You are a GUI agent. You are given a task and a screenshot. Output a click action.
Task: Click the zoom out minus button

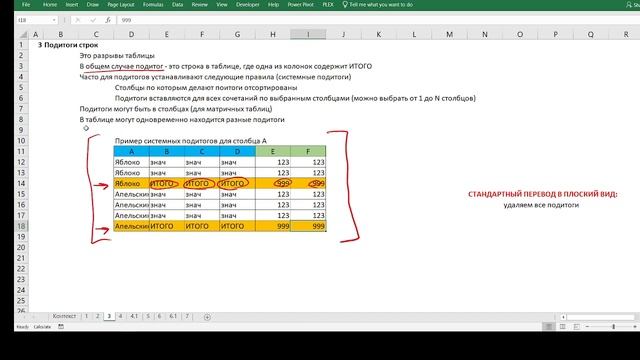[x=587, y=327]
